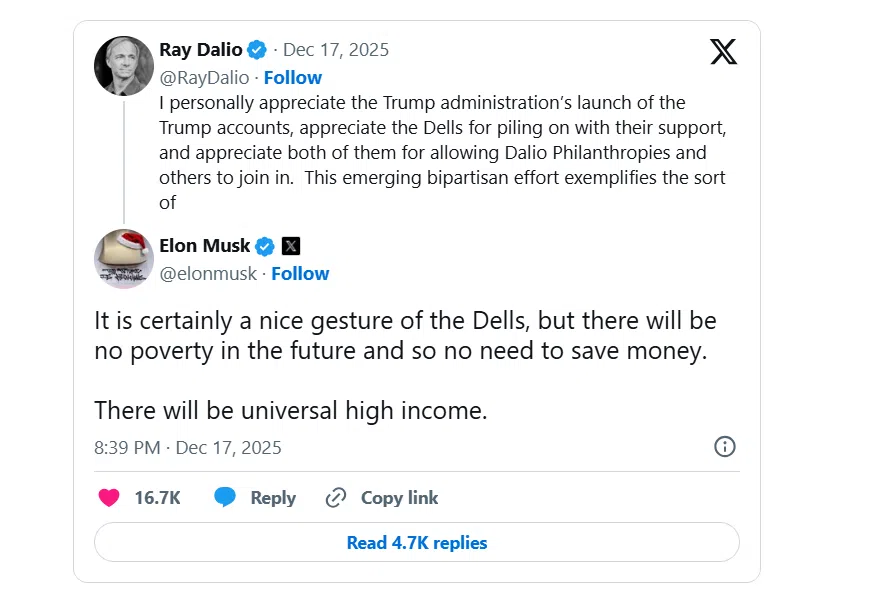Follow the @elonmusk account

coord(300,273)
